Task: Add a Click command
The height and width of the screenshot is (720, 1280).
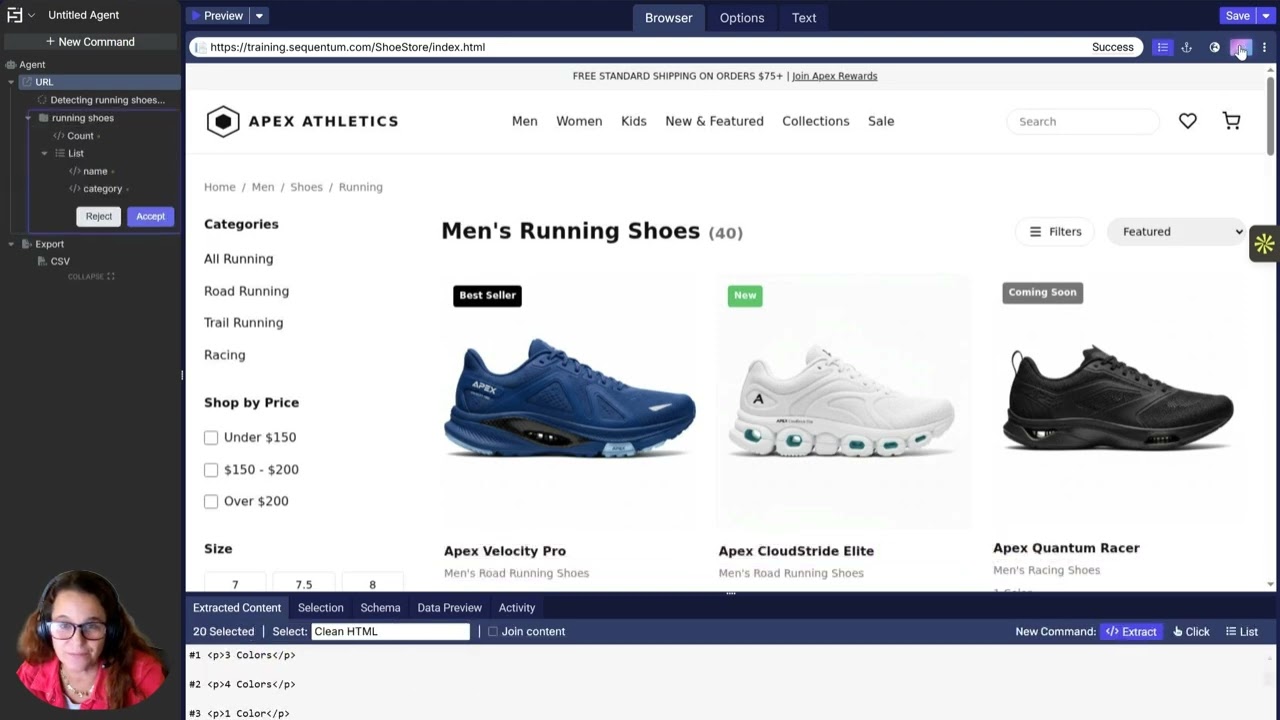Action: [x=1191, y=632]
